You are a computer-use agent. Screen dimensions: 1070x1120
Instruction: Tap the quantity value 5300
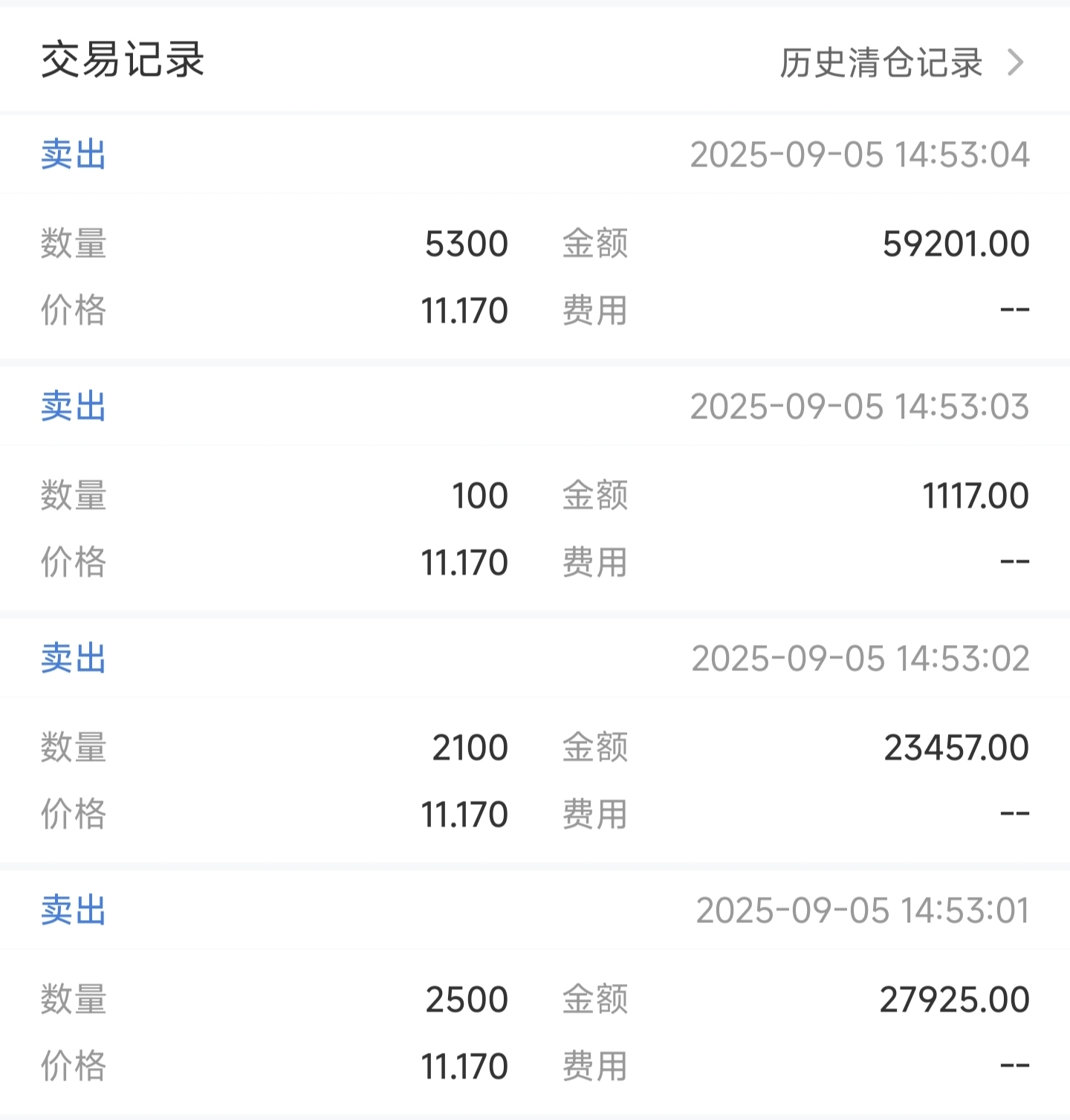point(467,244)
